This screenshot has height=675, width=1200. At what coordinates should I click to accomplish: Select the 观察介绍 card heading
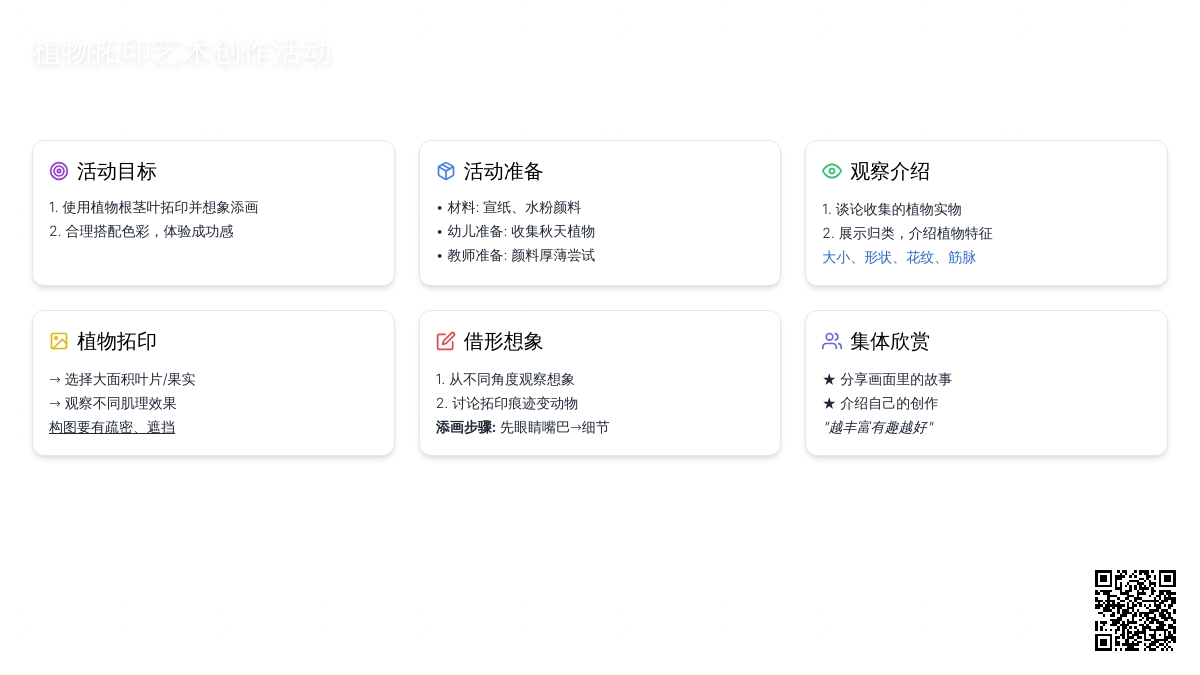890,171
